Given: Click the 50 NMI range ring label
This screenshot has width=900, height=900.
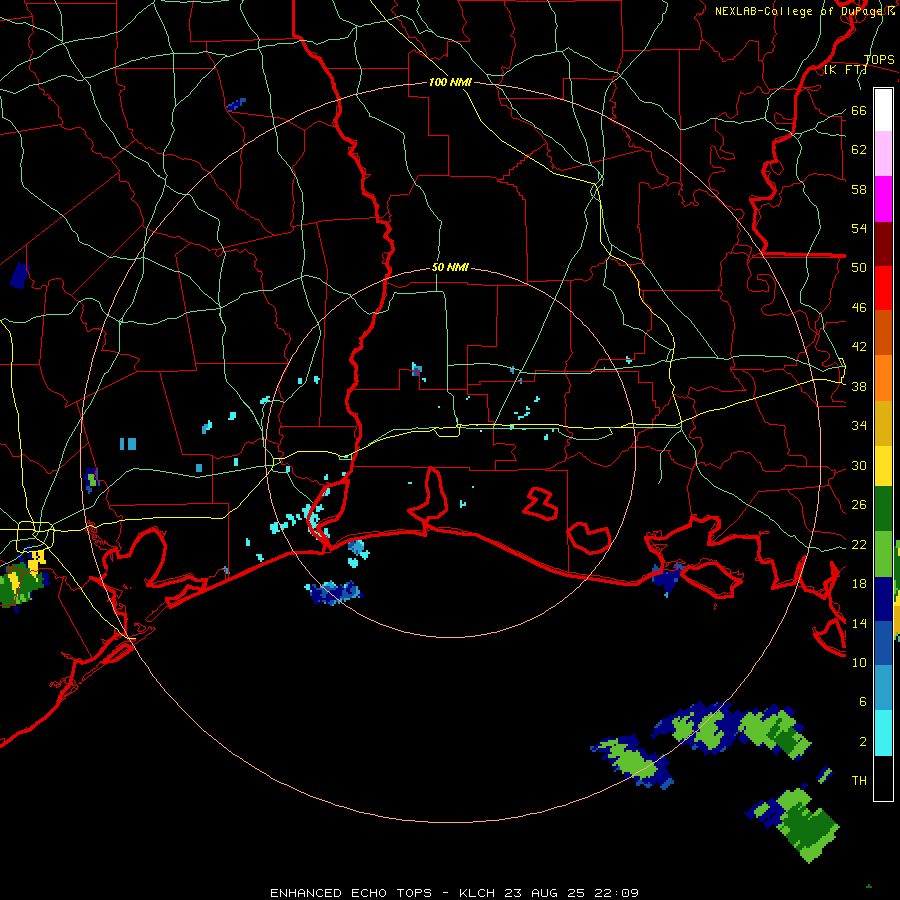Looking at the screenshot, I should [450, 267].
